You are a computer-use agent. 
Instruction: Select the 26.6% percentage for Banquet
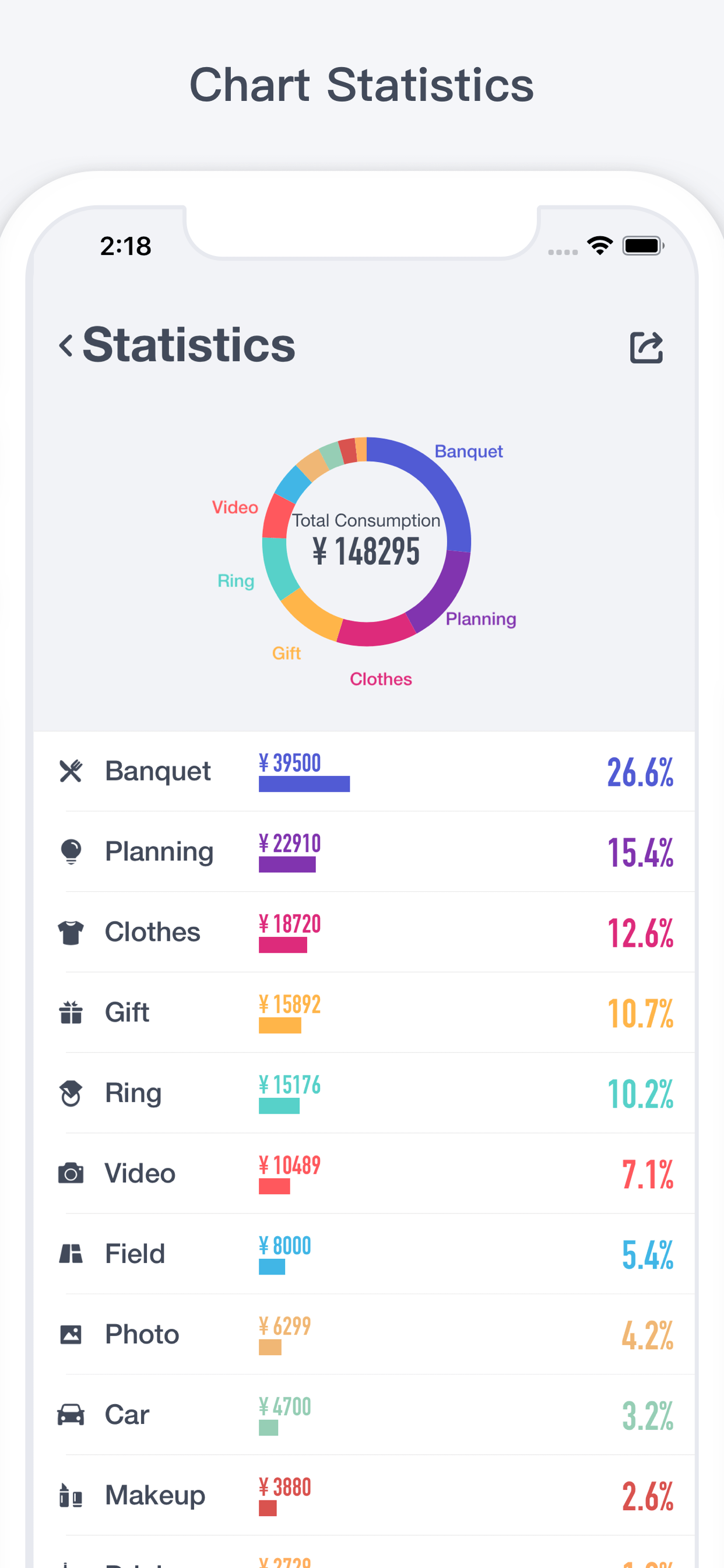click(639, 771)
